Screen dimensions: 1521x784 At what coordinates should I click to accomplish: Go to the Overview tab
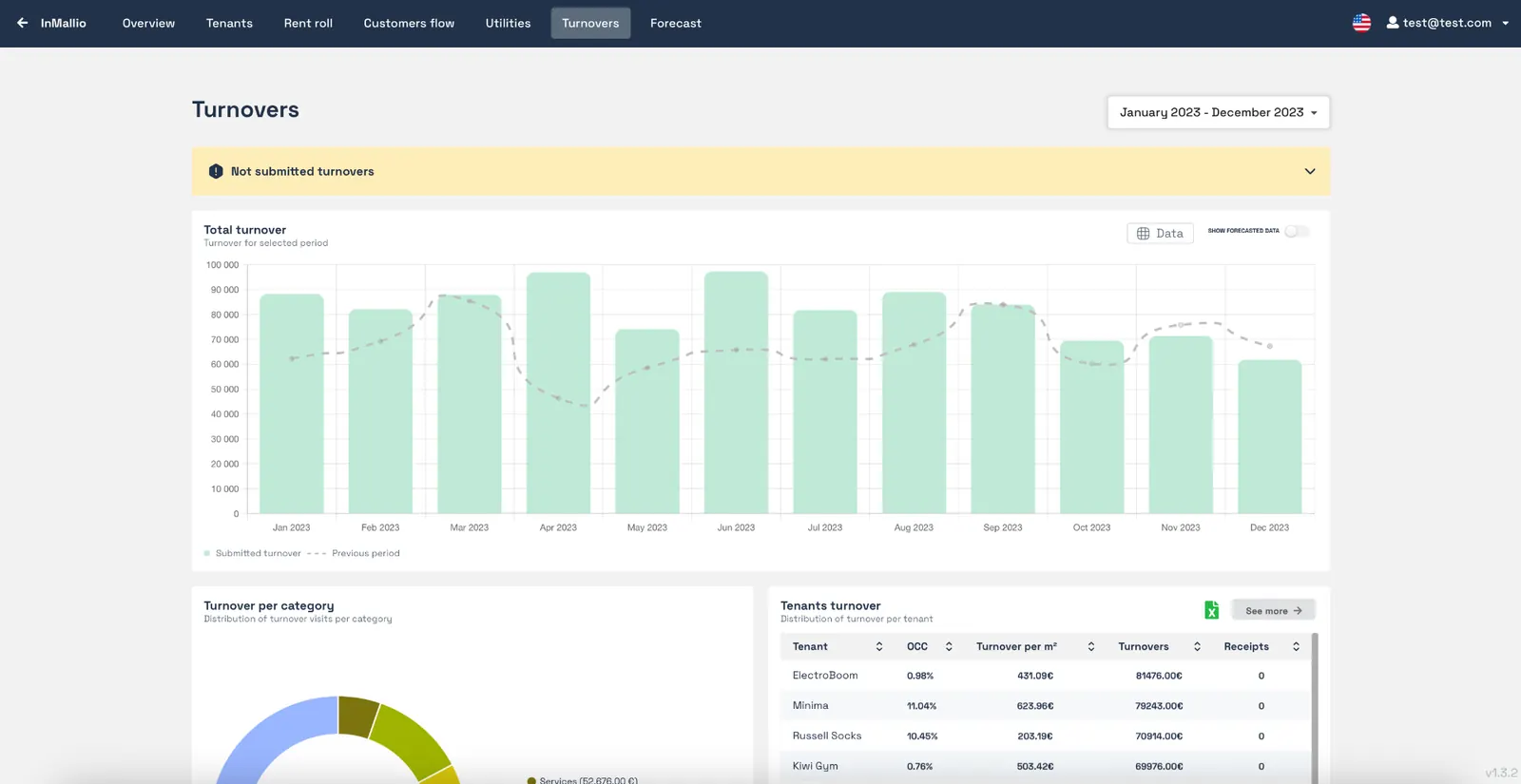click(148, 23)
